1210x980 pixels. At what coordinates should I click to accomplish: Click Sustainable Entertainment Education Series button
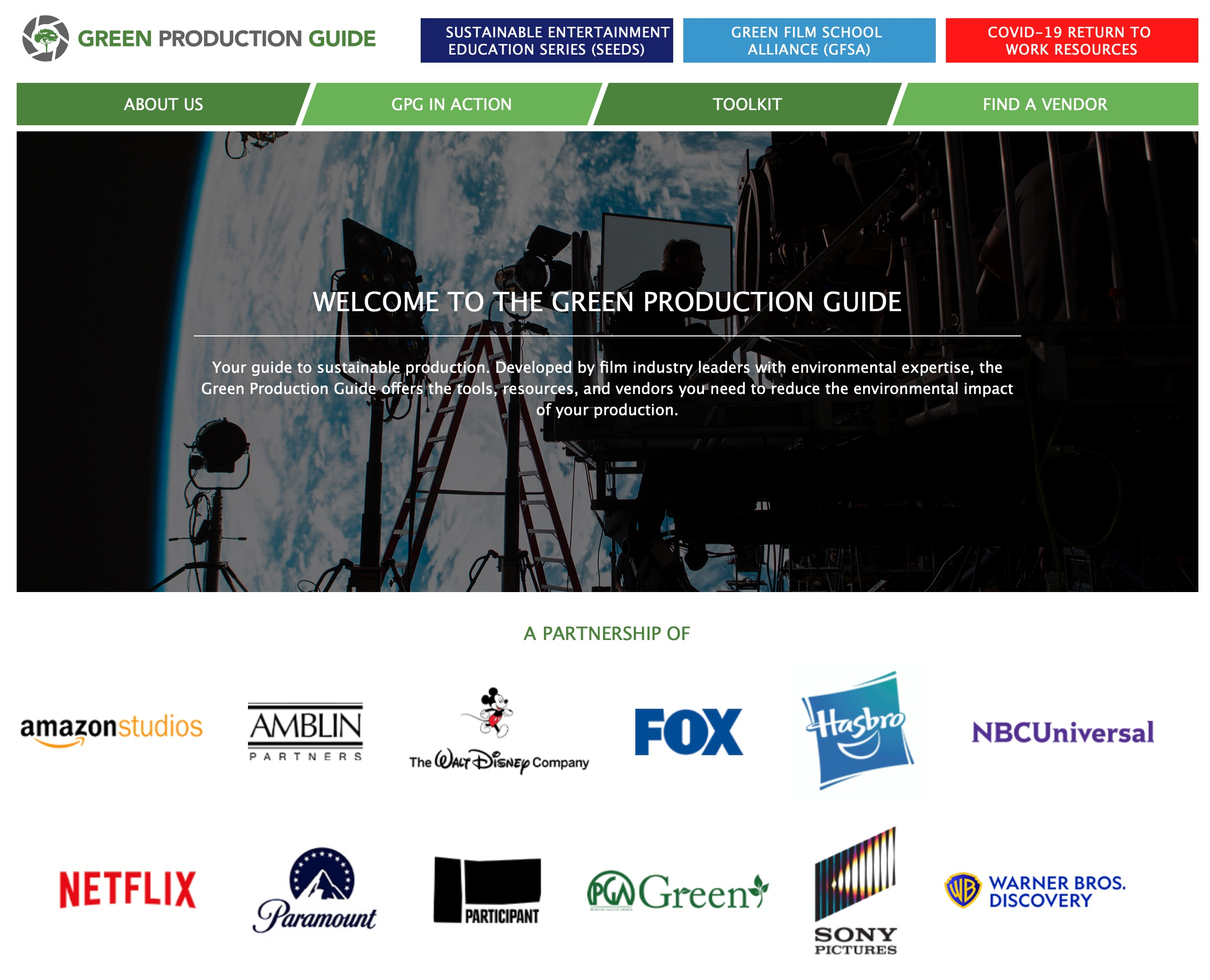click(x=546, y=40)
